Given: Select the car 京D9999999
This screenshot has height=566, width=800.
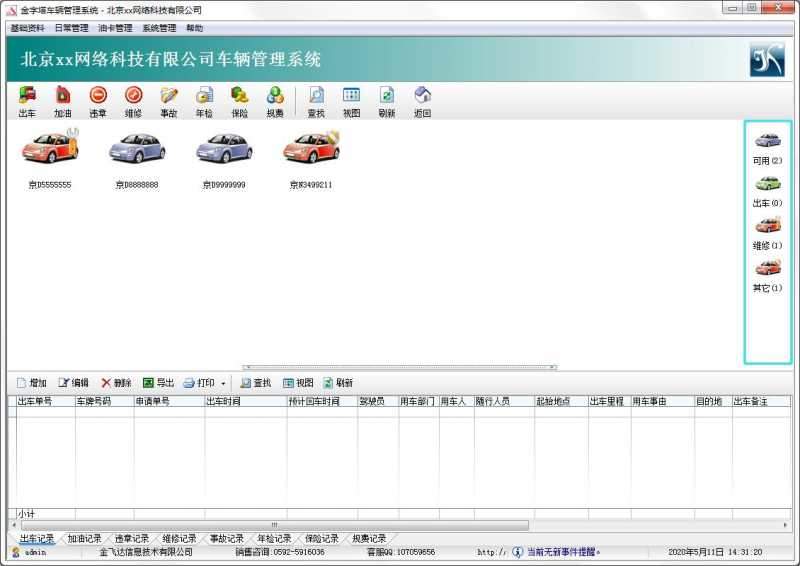Looking at the screenshot, I should coord(224,159).
